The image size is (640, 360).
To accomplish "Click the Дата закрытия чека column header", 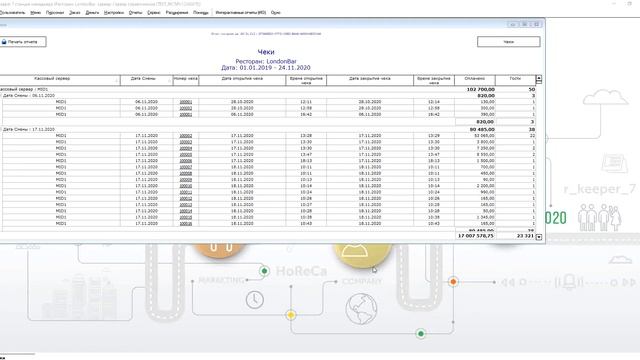I will point(370,80).
